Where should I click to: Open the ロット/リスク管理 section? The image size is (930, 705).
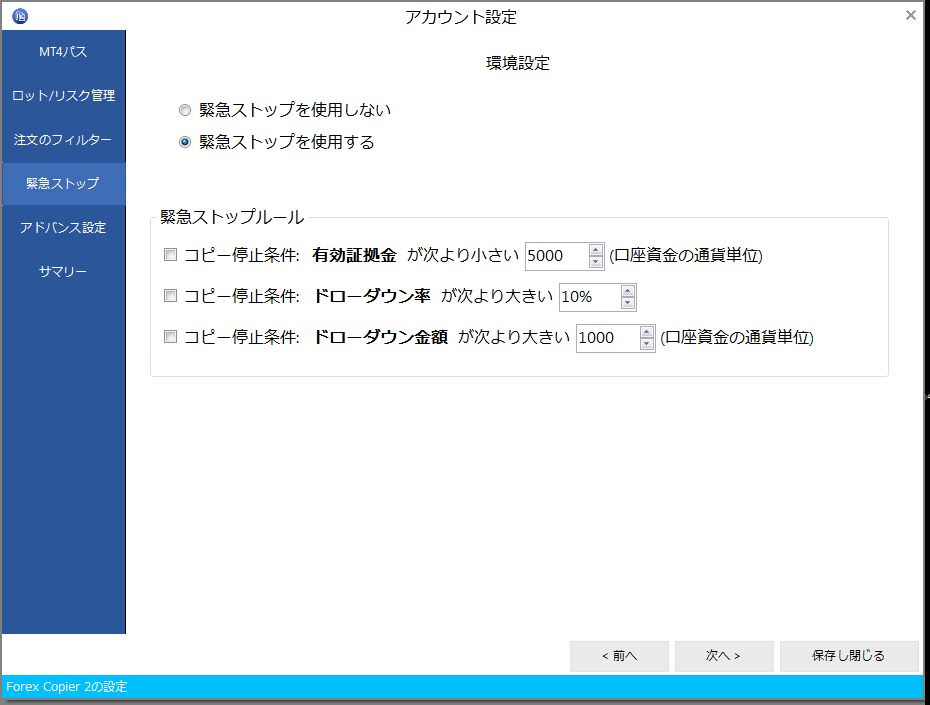point(62,95)
